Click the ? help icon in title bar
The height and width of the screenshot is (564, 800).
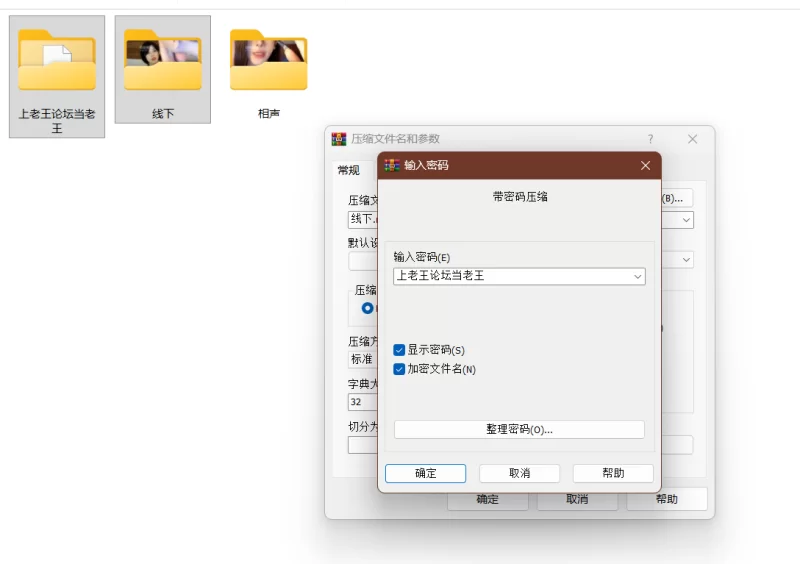coord(650,139)
